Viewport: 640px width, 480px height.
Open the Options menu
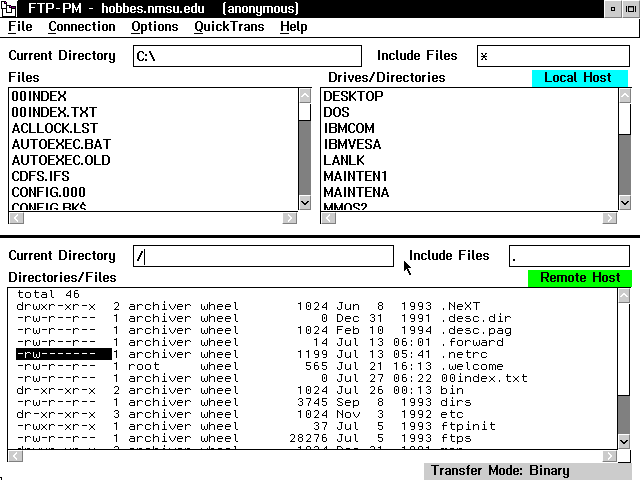coord(155,27)
